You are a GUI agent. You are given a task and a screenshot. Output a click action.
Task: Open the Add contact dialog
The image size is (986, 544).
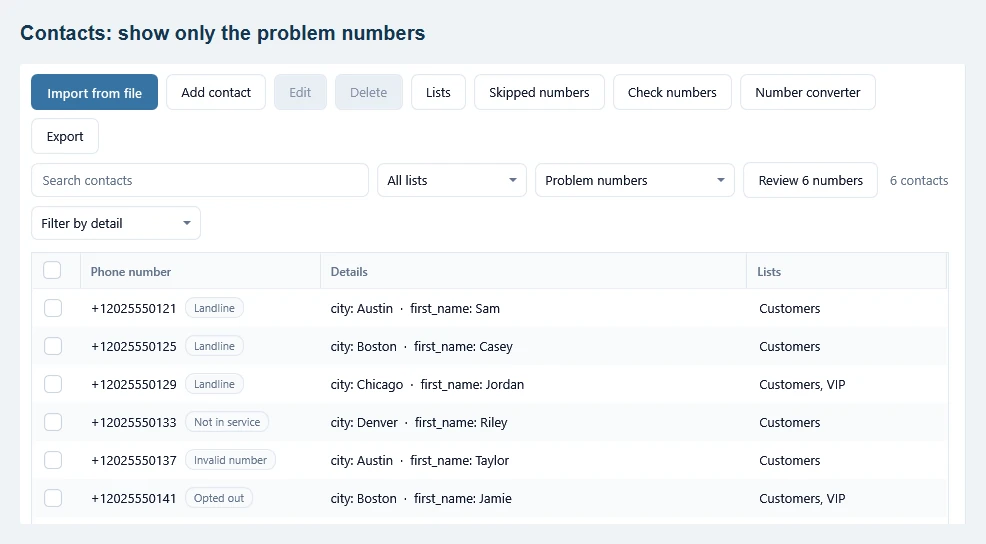point(216,92)
